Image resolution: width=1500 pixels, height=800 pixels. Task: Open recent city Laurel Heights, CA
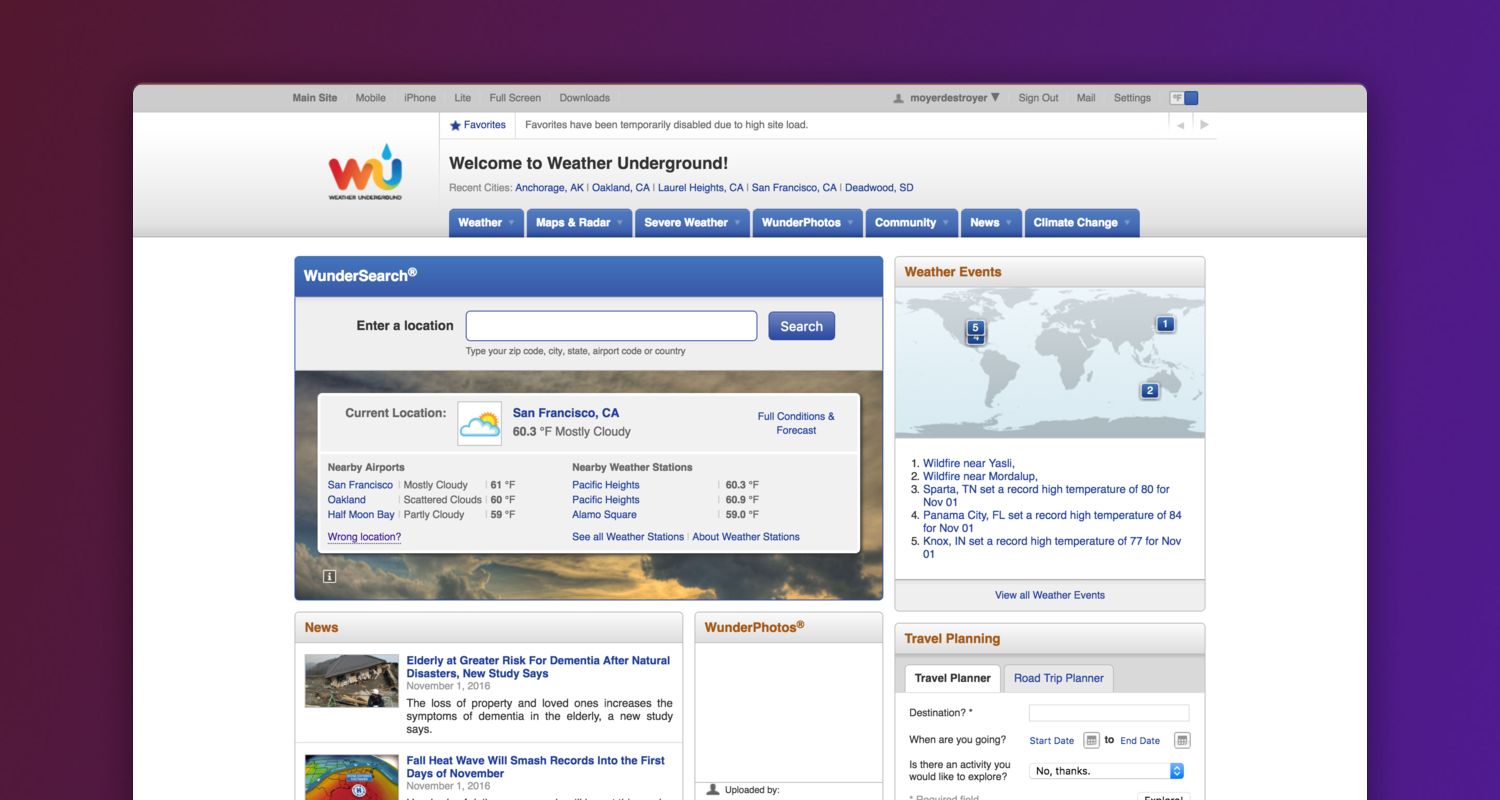tap(701, 188)
